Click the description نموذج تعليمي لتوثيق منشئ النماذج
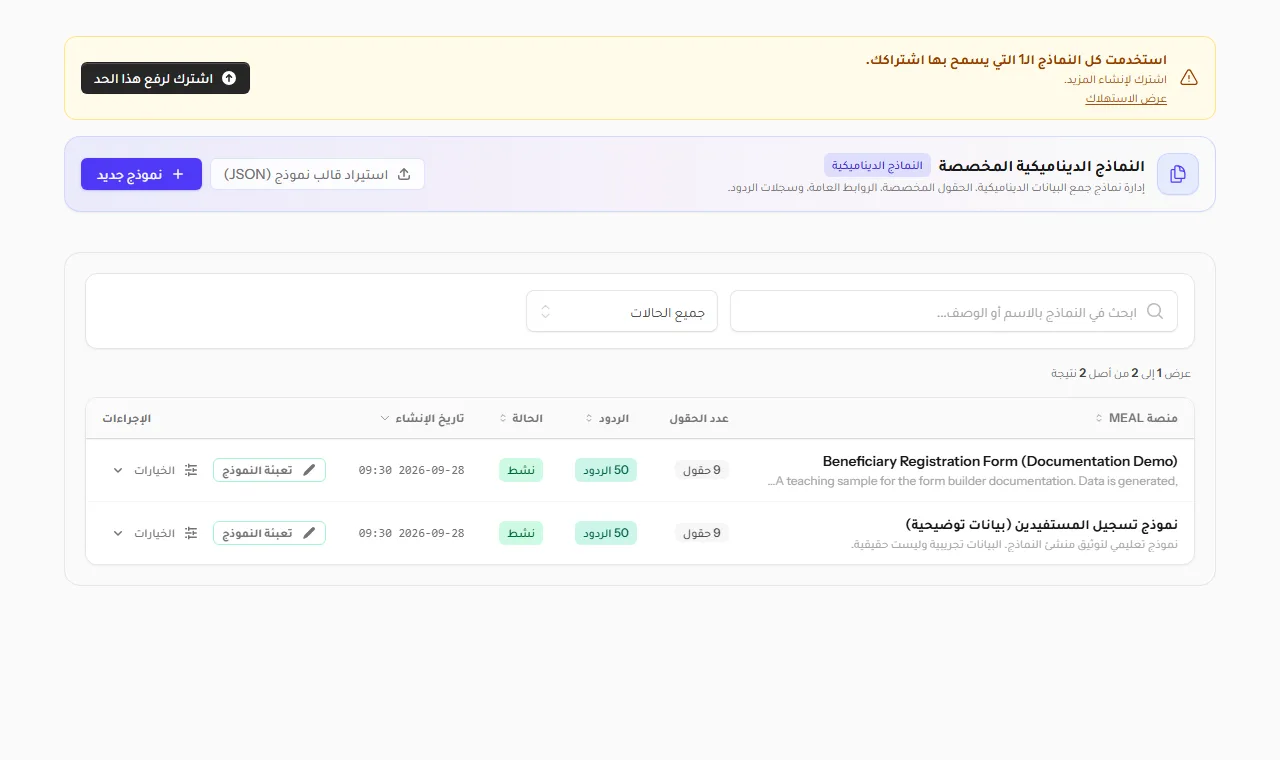 1014,544
